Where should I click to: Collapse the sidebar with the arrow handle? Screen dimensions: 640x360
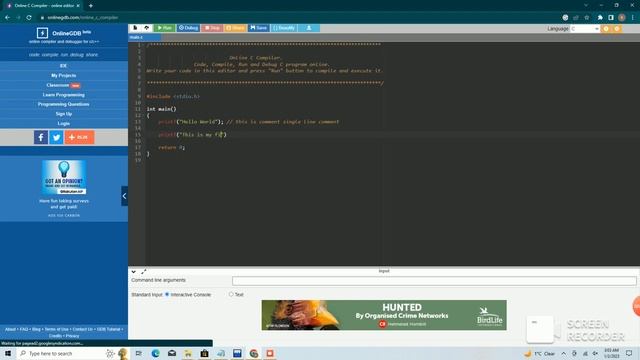124,196
